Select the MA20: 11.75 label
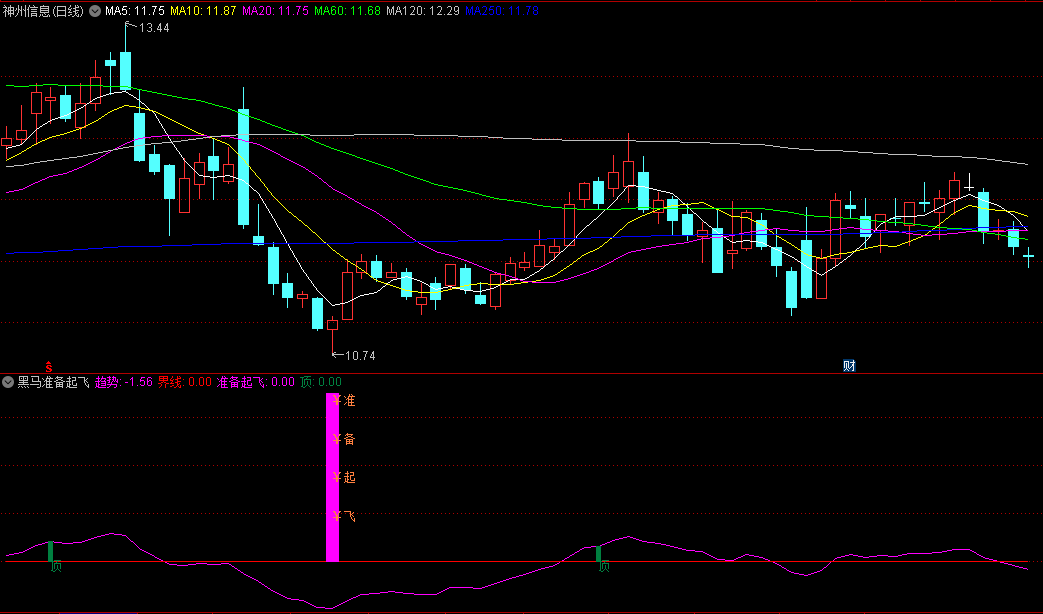The image size is (1043, 614). [x=275, y=11]
